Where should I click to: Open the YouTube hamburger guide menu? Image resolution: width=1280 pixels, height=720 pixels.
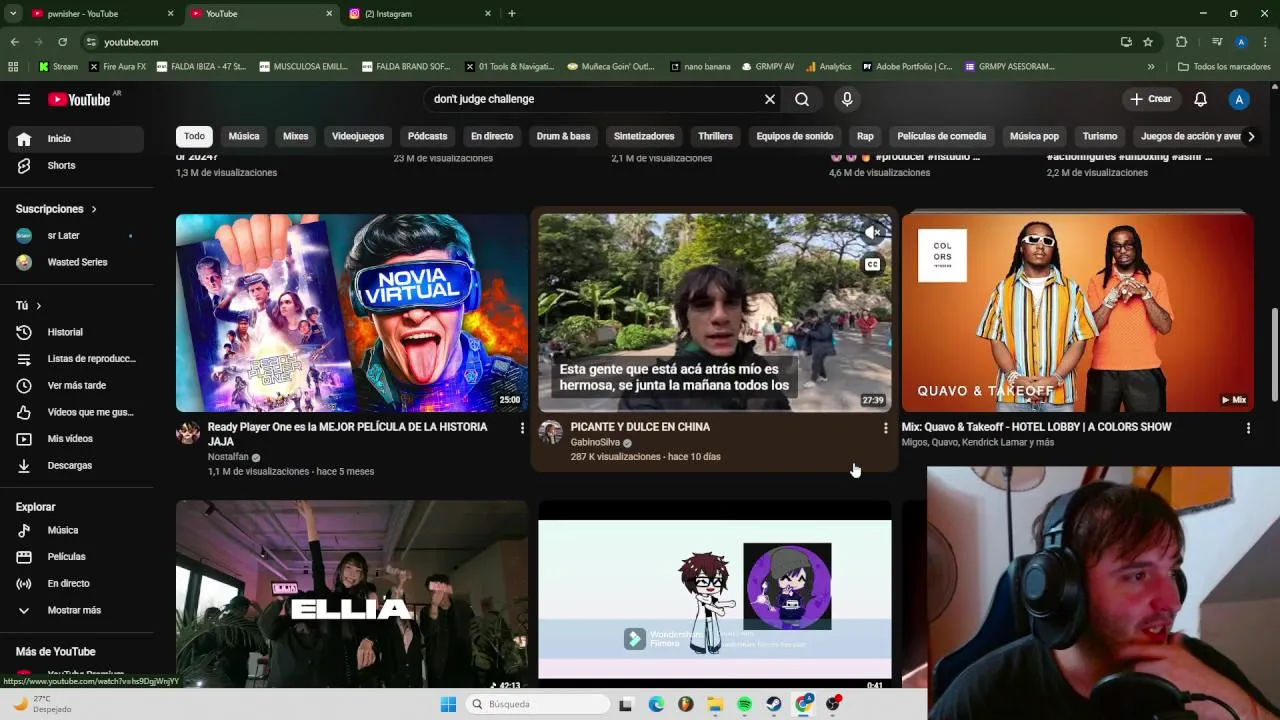[24, 99]
